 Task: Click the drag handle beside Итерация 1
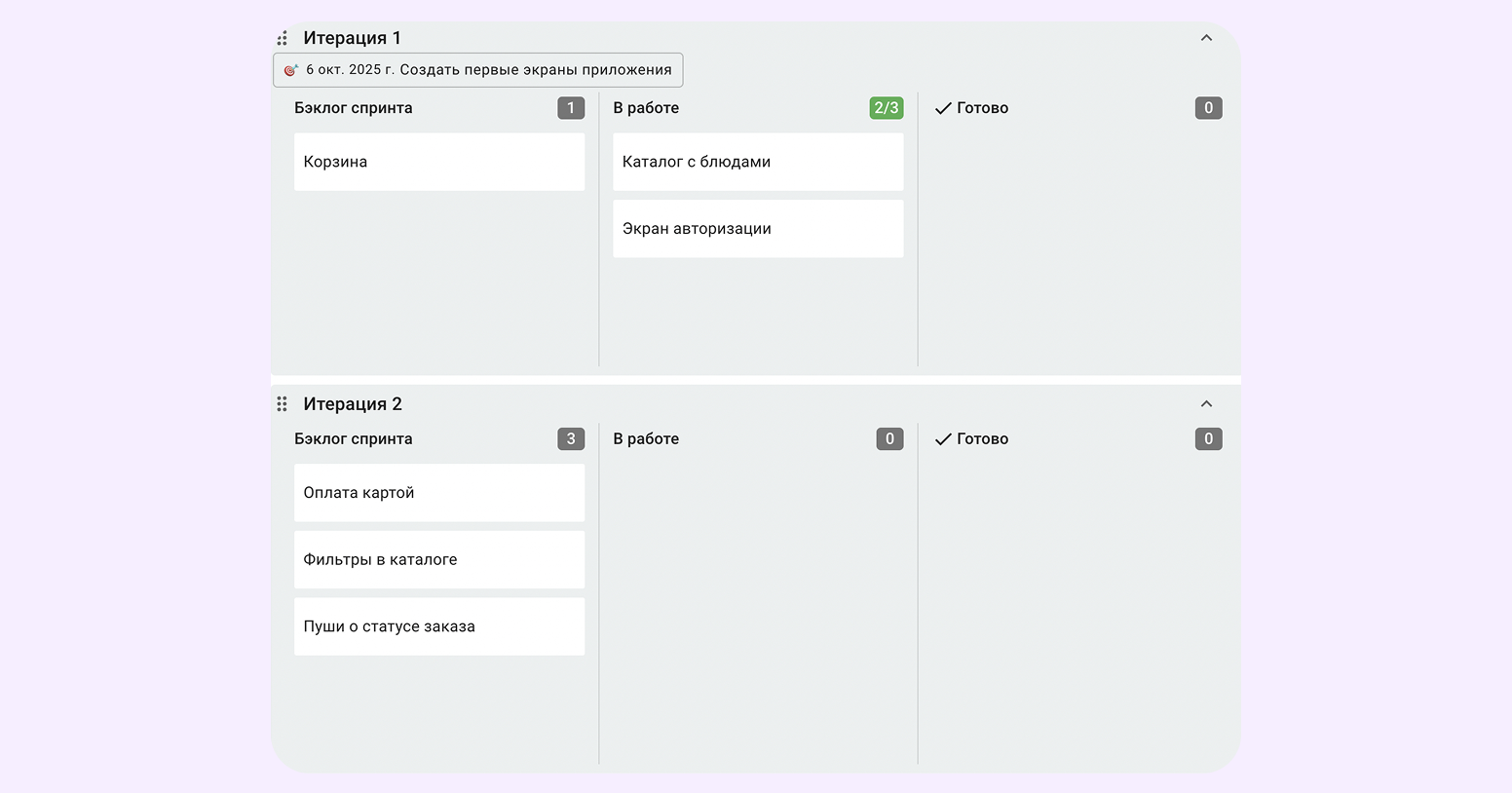click(x=282, y=38)
